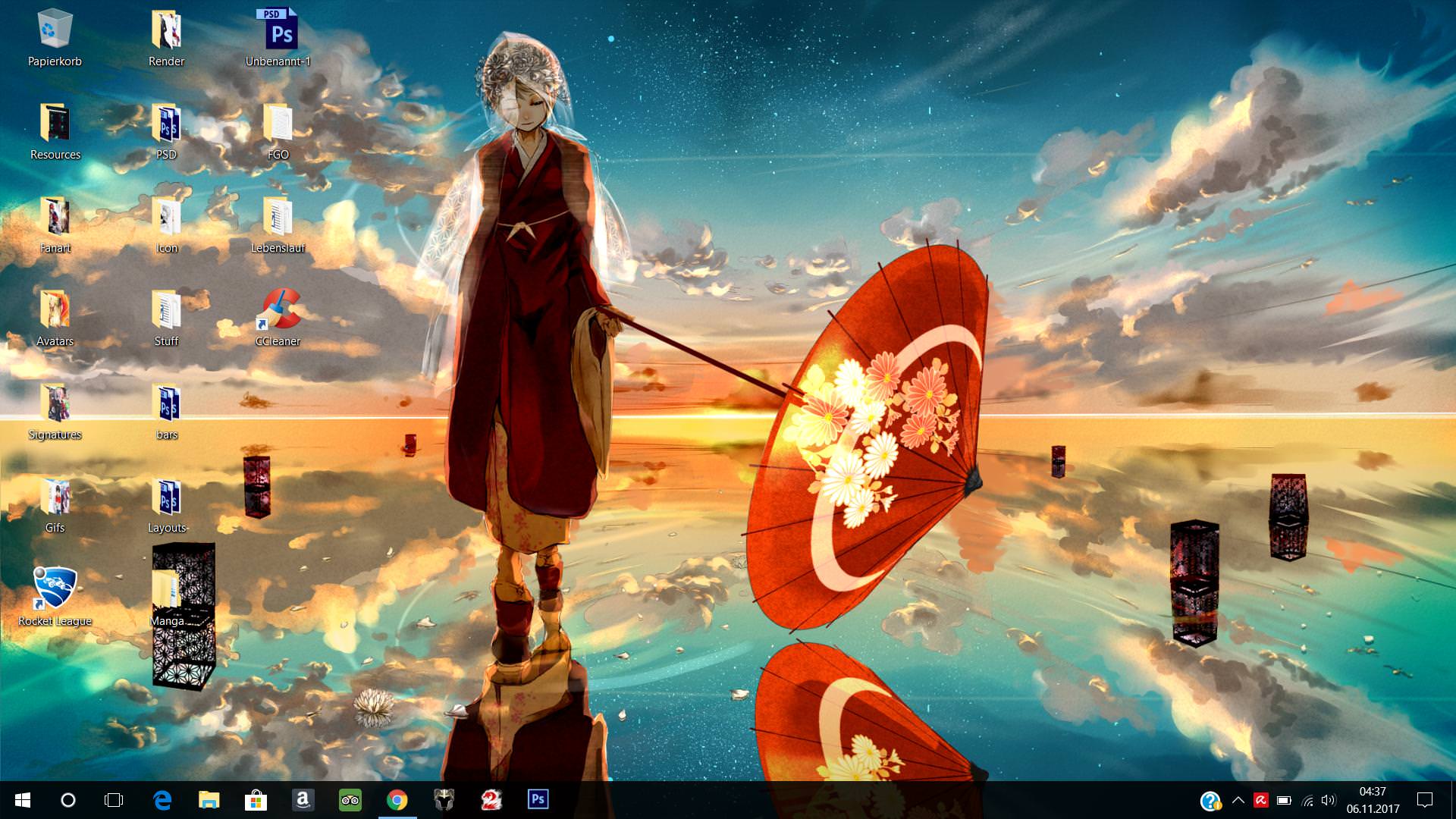Open the TripAdvisor owl icon in taskbar

point(350,800)
